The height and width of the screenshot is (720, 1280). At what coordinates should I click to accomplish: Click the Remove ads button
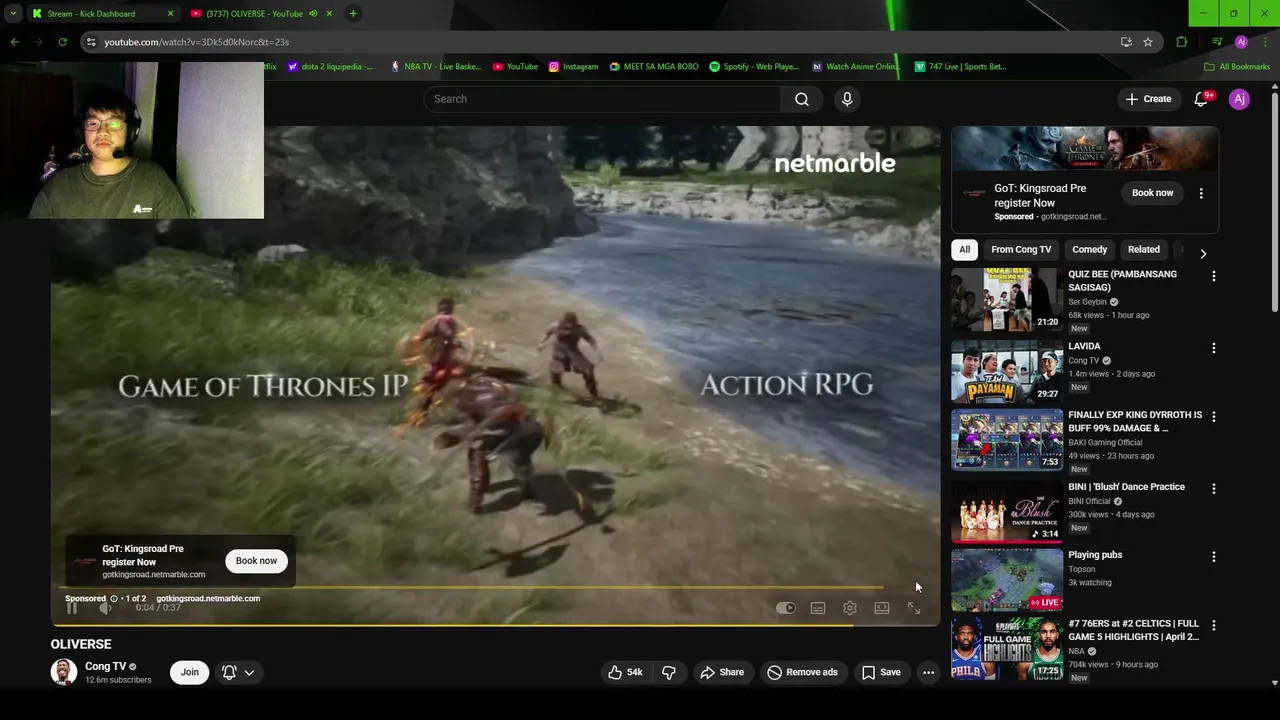click(802, 672)
